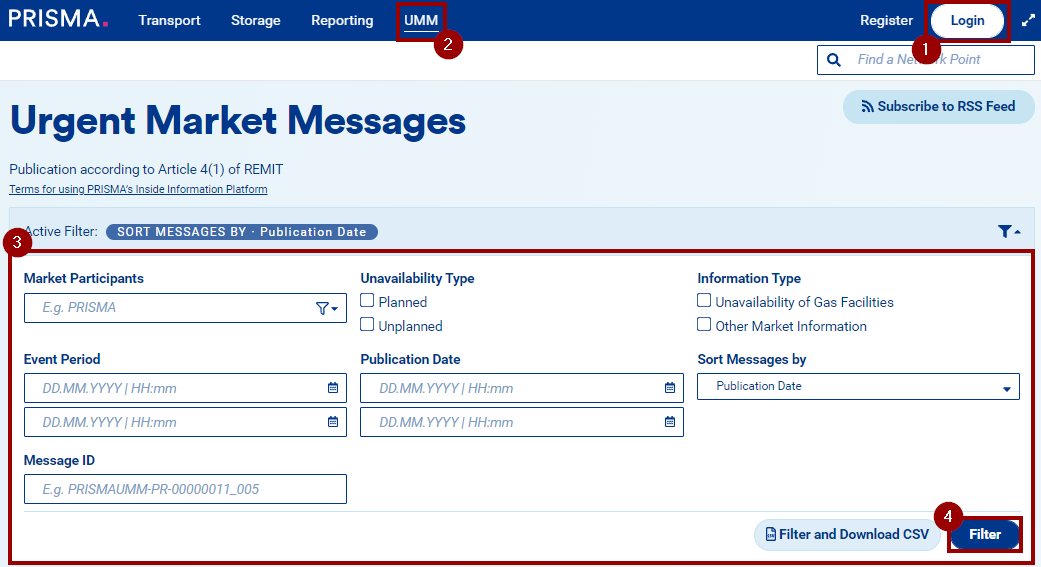Open the Reporting menu
The width and height of the screenshot is (1041, 567).
342,20
